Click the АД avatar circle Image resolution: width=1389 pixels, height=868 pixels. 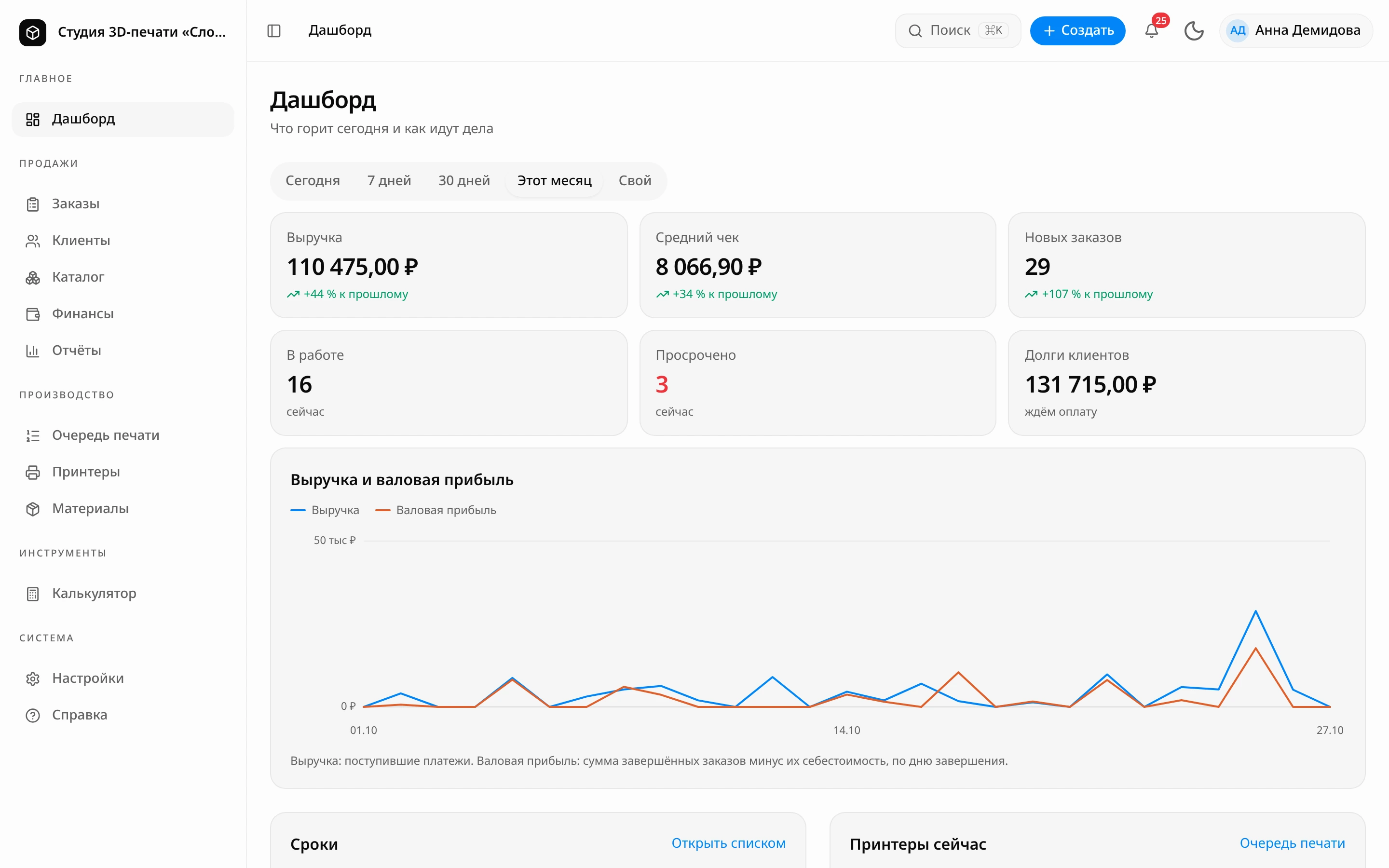tap(1238, 30)
